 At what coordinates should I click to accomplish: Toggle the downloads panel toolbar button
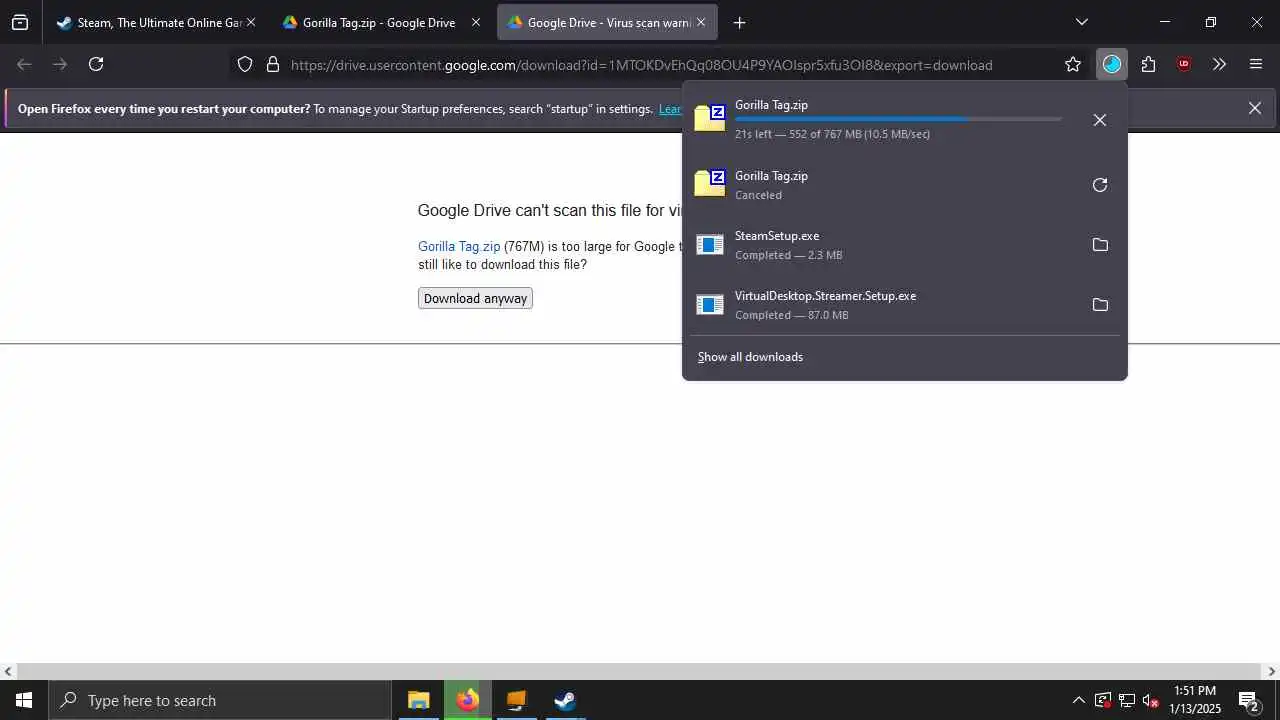pos(1112,64)
